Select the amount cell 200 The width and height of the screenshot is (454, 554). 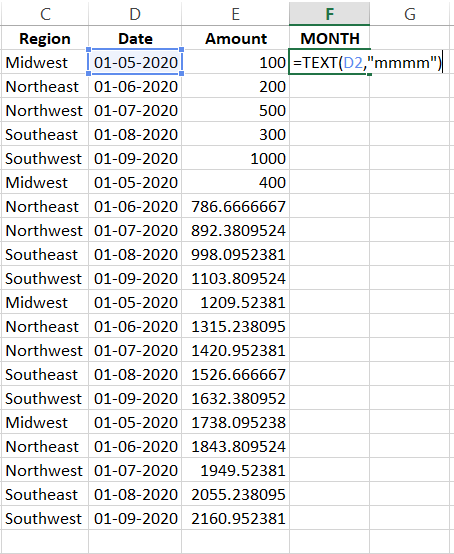point(235,86)
